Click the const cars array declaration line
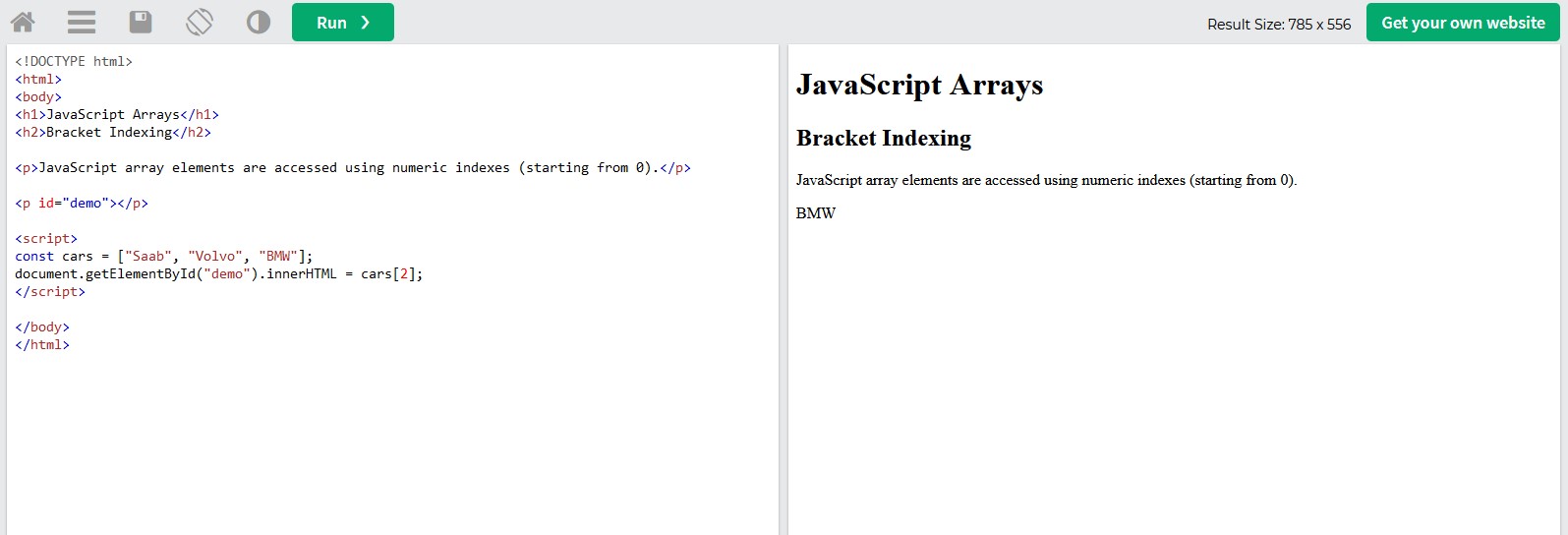The image size is (1568, 535). [x=163, y=256]
